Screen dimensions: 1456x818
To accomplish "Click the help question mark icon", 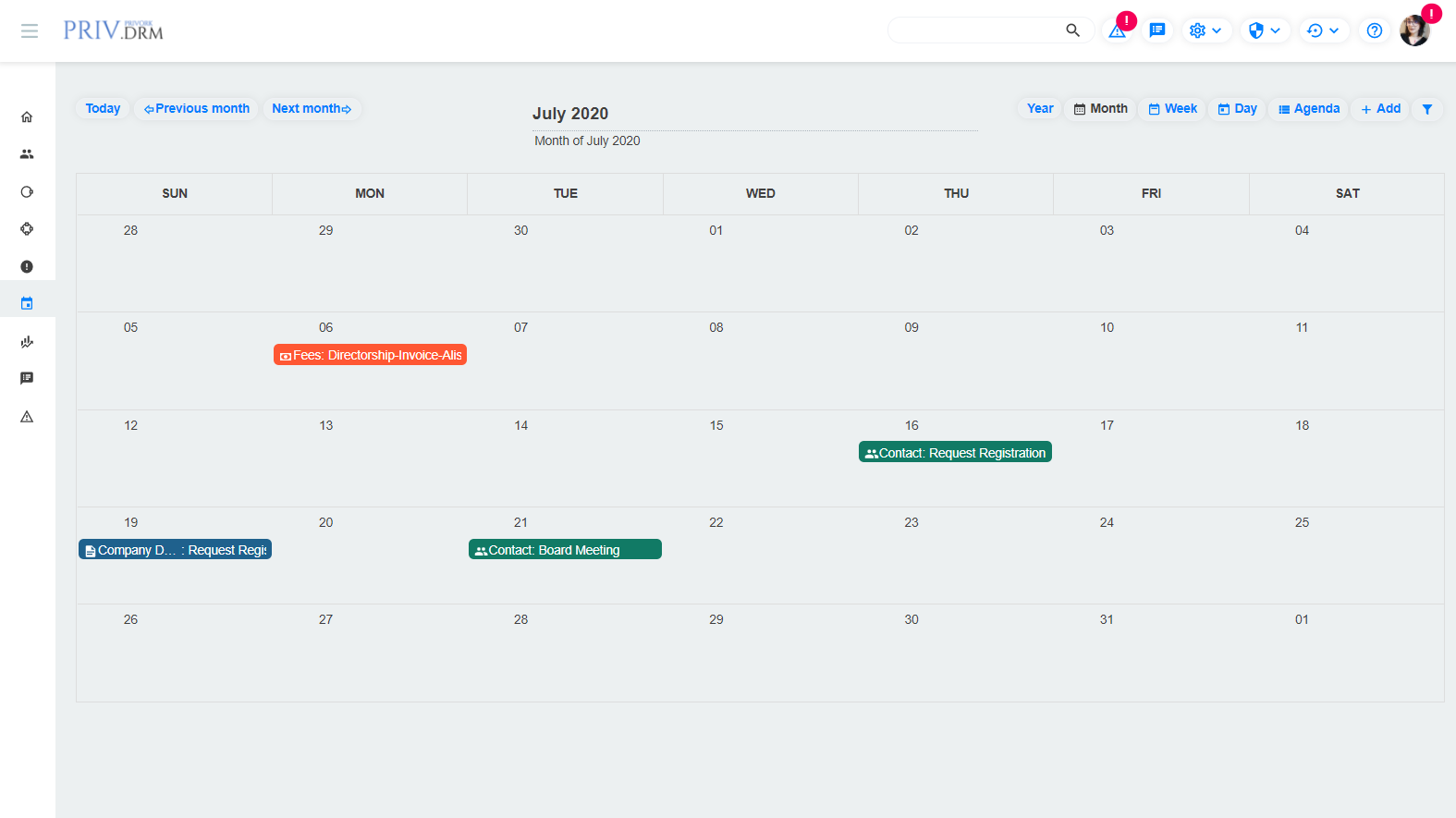I will tap(1375, 31).
